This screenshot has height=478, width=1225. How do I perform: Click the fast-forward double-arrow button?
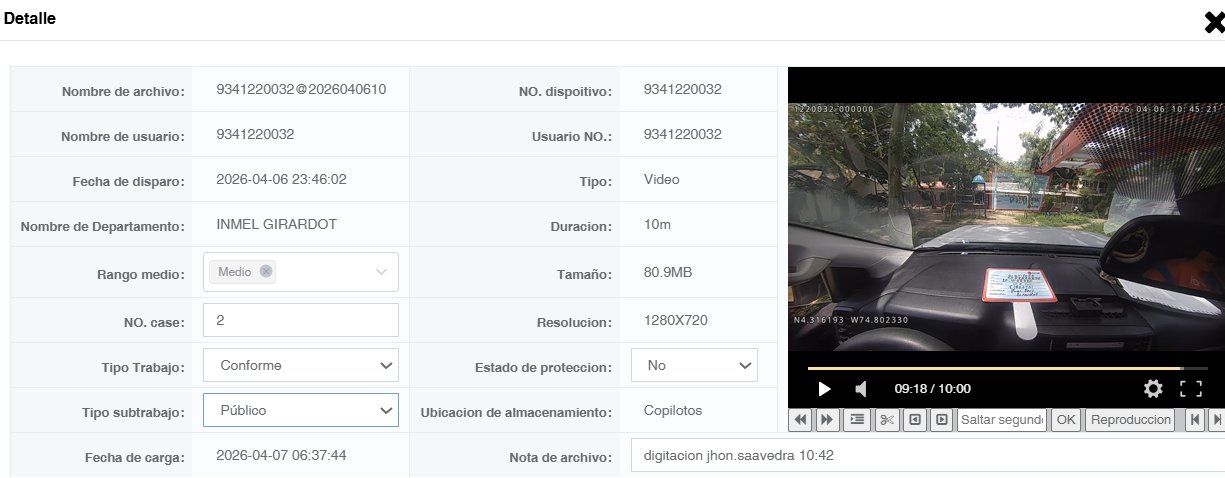pos(827,420)
